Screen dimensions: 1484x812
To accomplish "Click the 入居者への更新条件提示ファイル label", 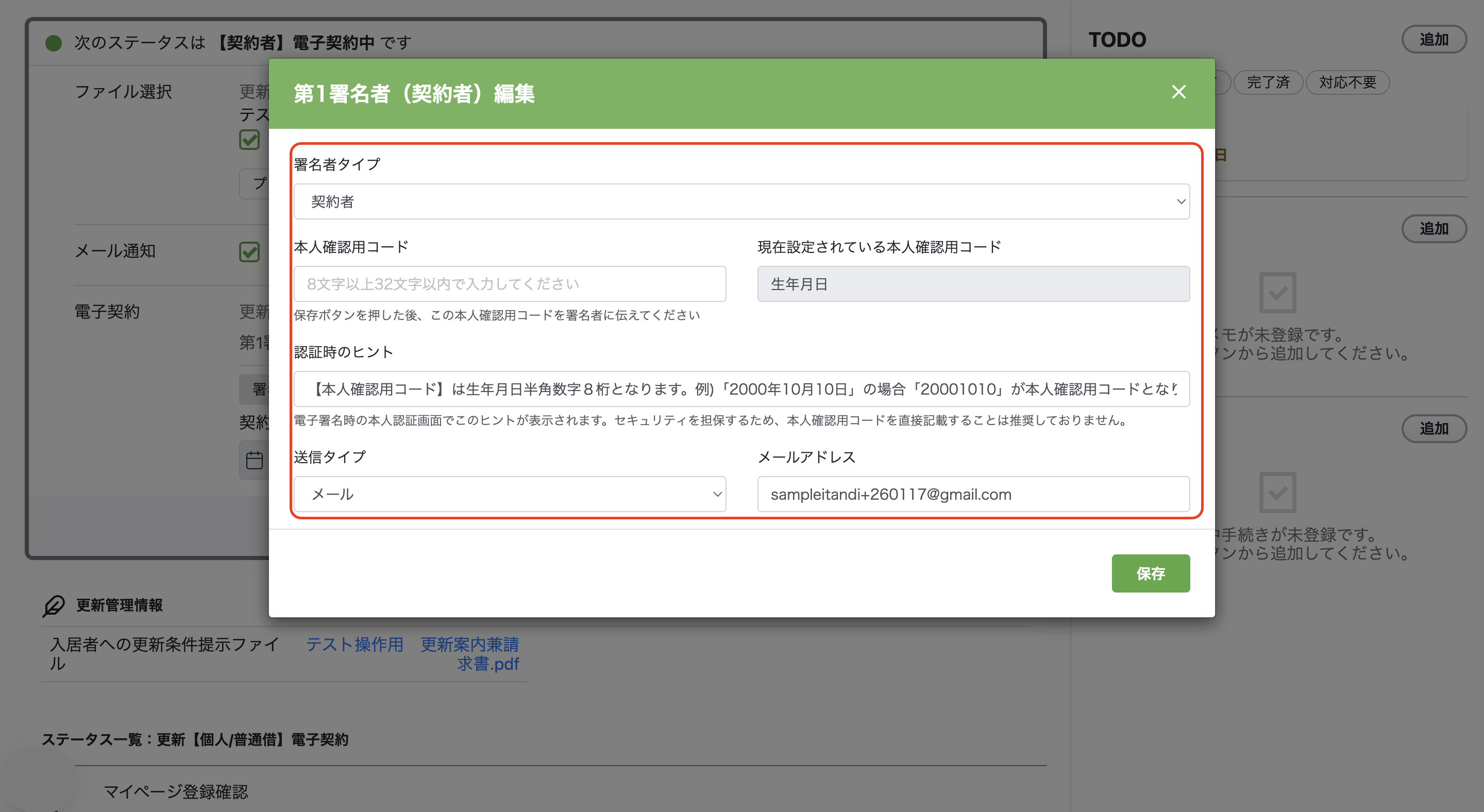I will pos(164,654).
